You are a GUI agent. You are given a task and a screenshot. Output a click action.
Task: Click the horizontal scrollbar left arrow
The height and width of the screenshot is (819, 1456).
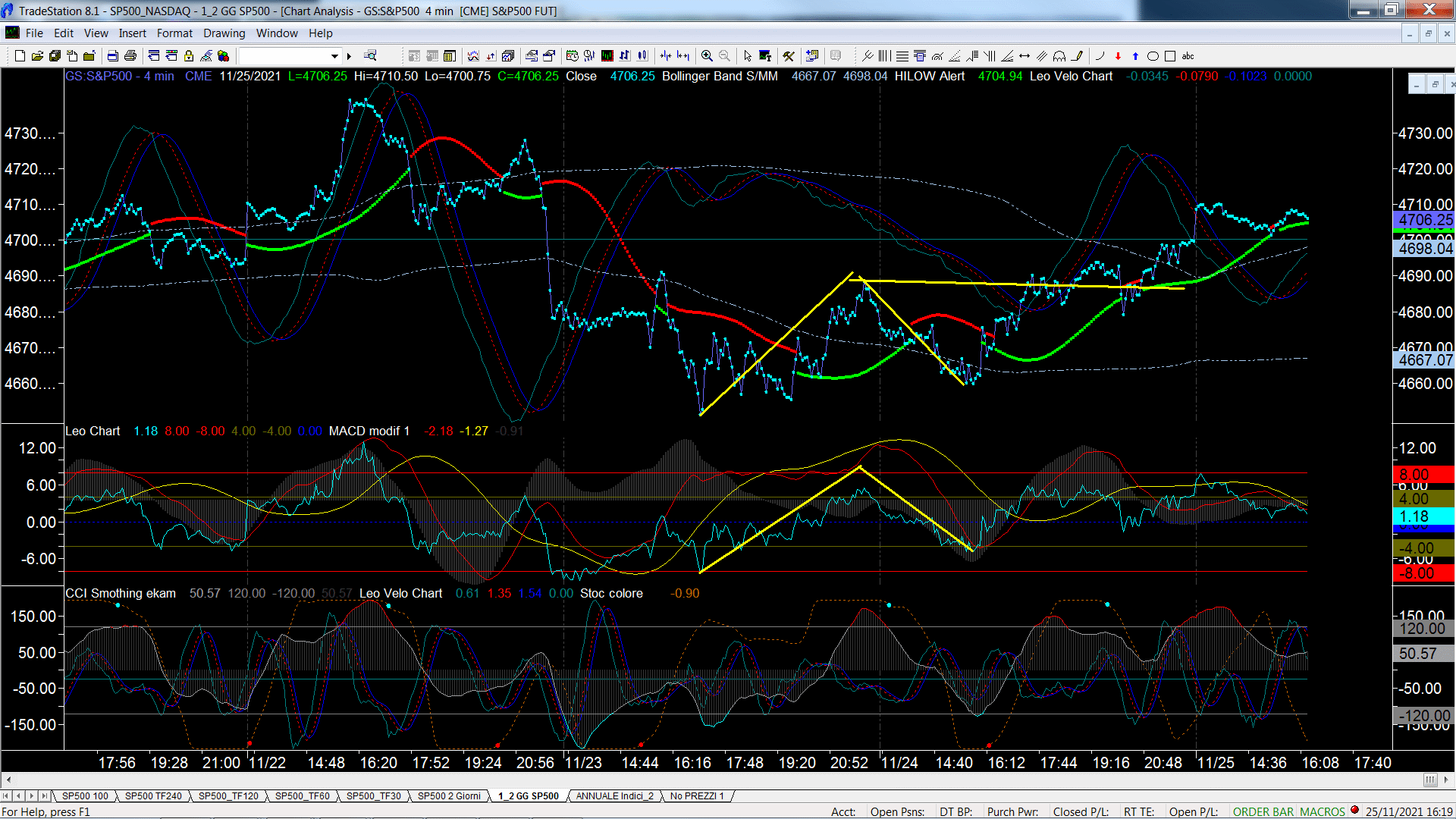click(x=8, y=780)
